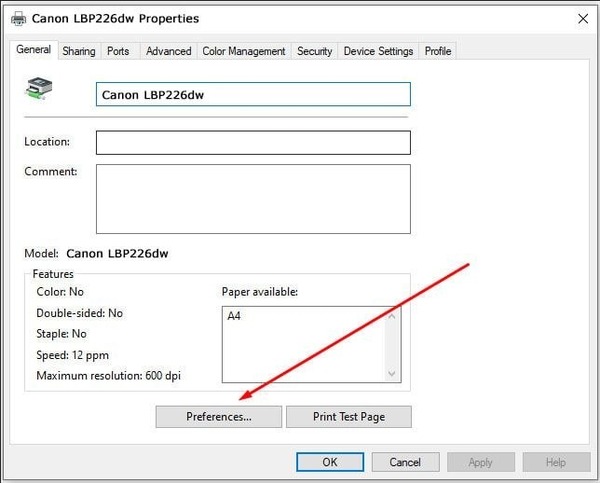The image size is (600, 483).
Task: Click the 'Color: No' feature text
Action: coord(60,292)
